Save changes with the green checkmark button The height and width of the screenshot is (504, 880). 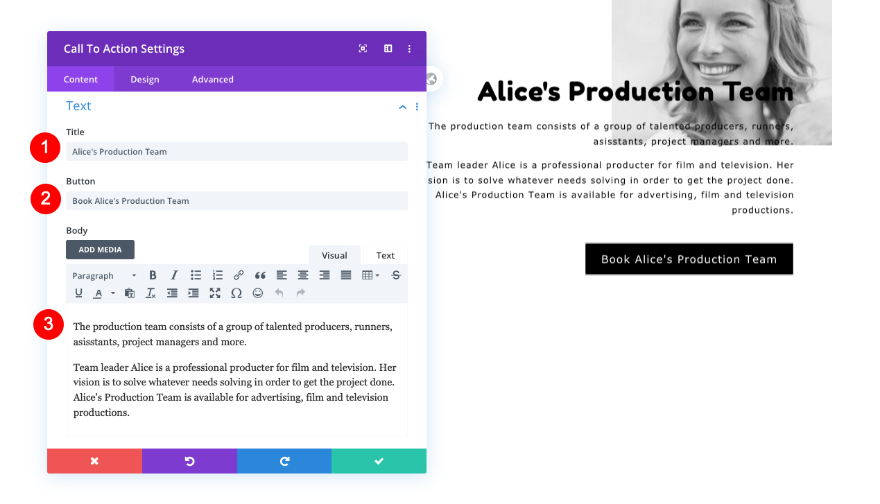[379, 461]
